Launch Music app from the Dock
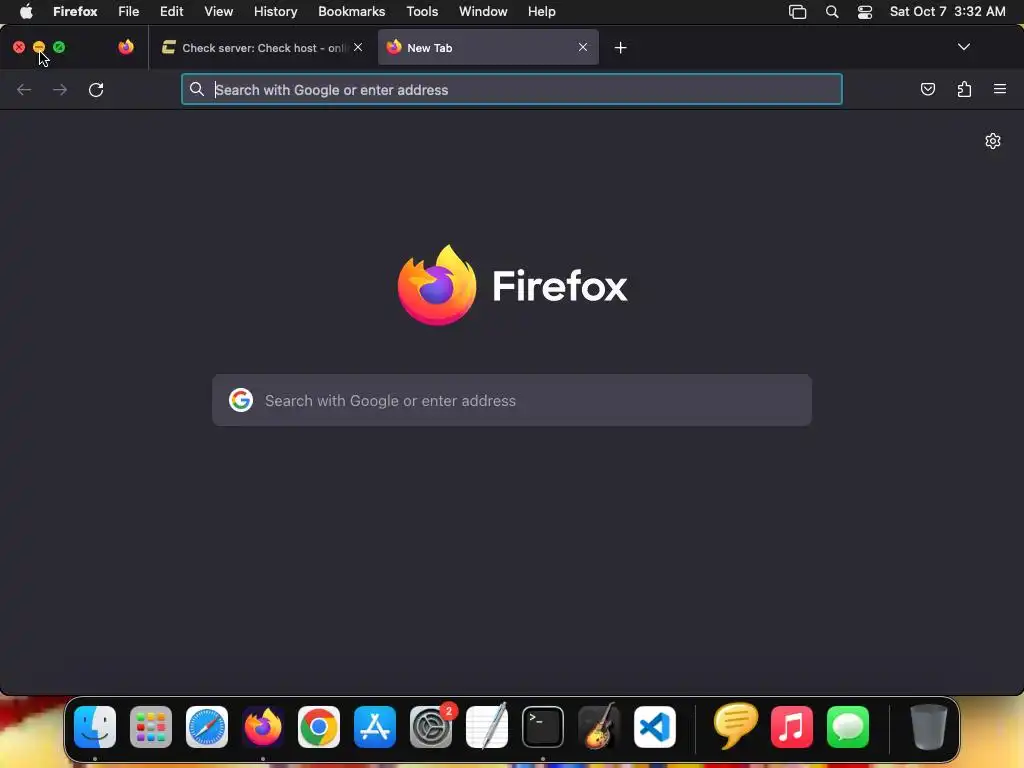This screenshot has width=1024, height=768. point(792,727)
